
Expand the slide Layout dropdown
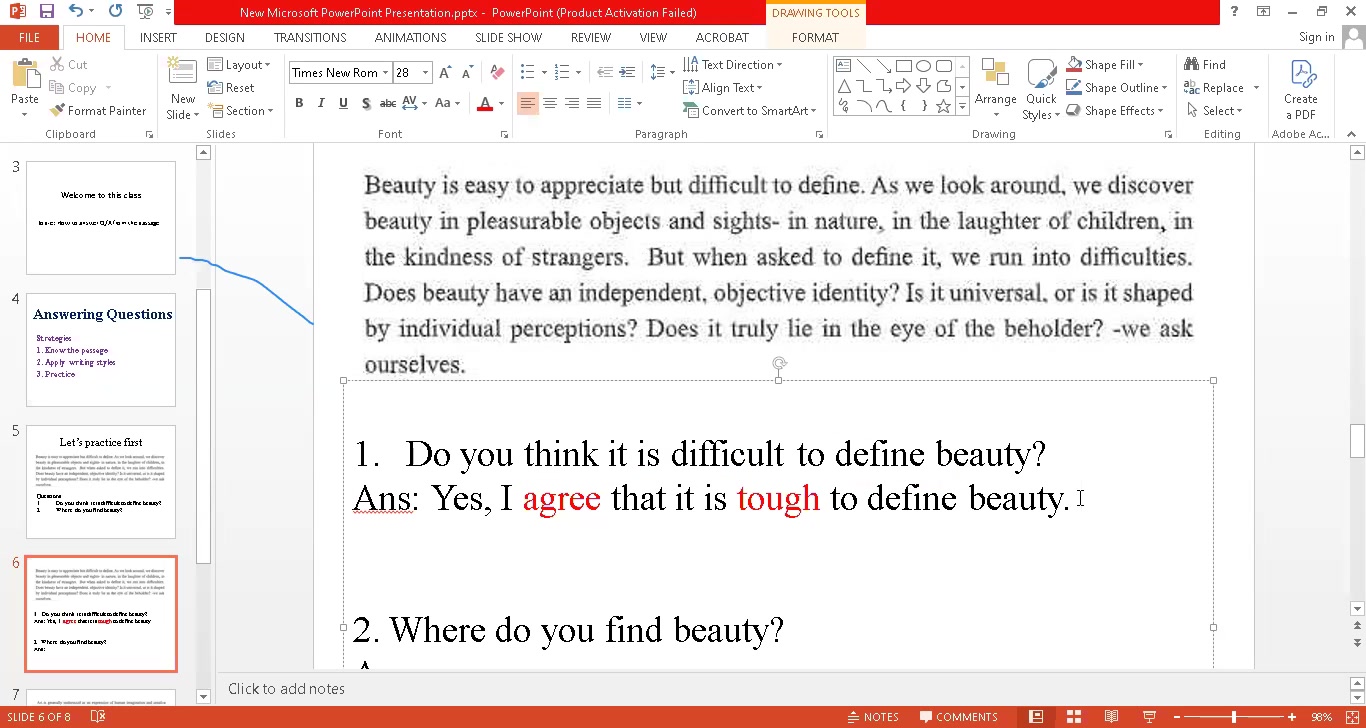239,65
